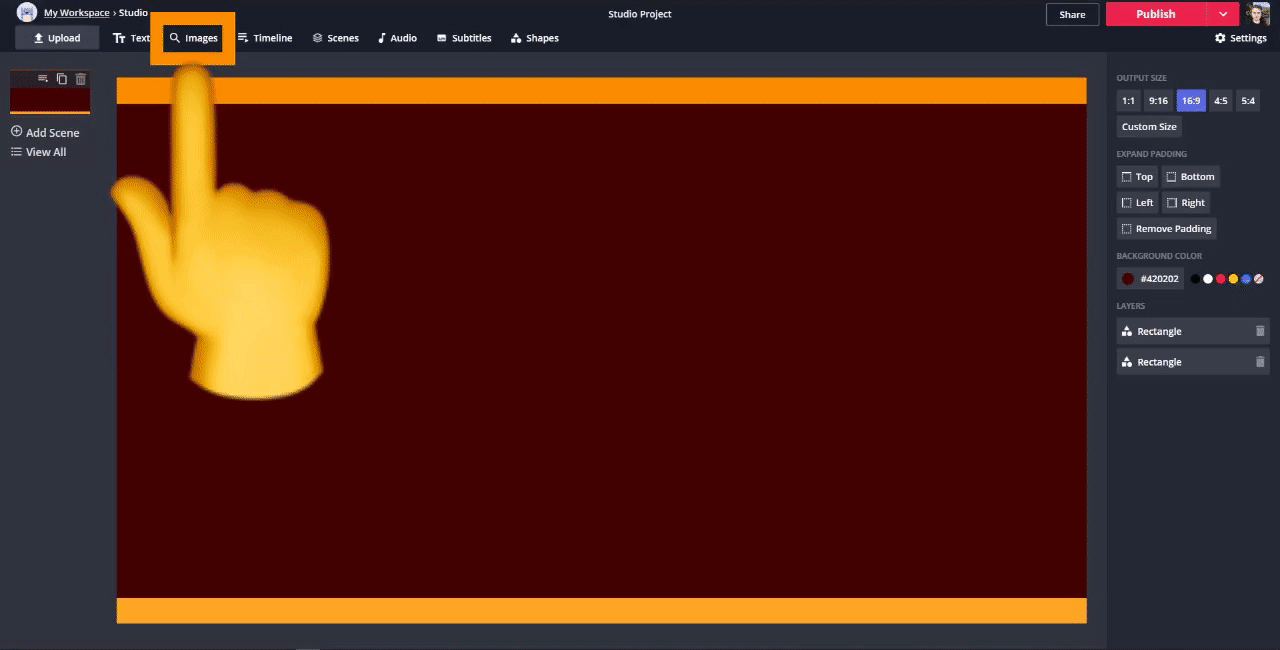Click the Upload button
Viewport: 1280px width, 650px height.
(56, 38)
